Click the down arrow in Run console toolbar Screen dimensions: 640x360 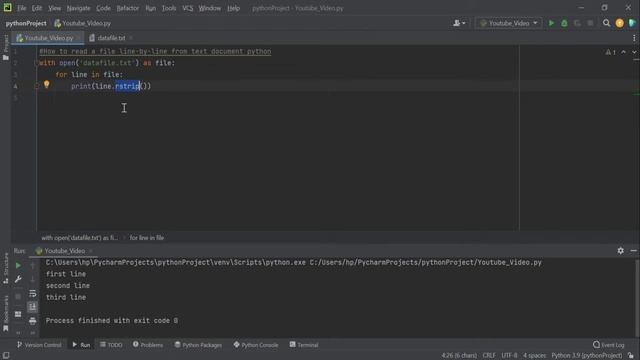click(x=33, y=280)
